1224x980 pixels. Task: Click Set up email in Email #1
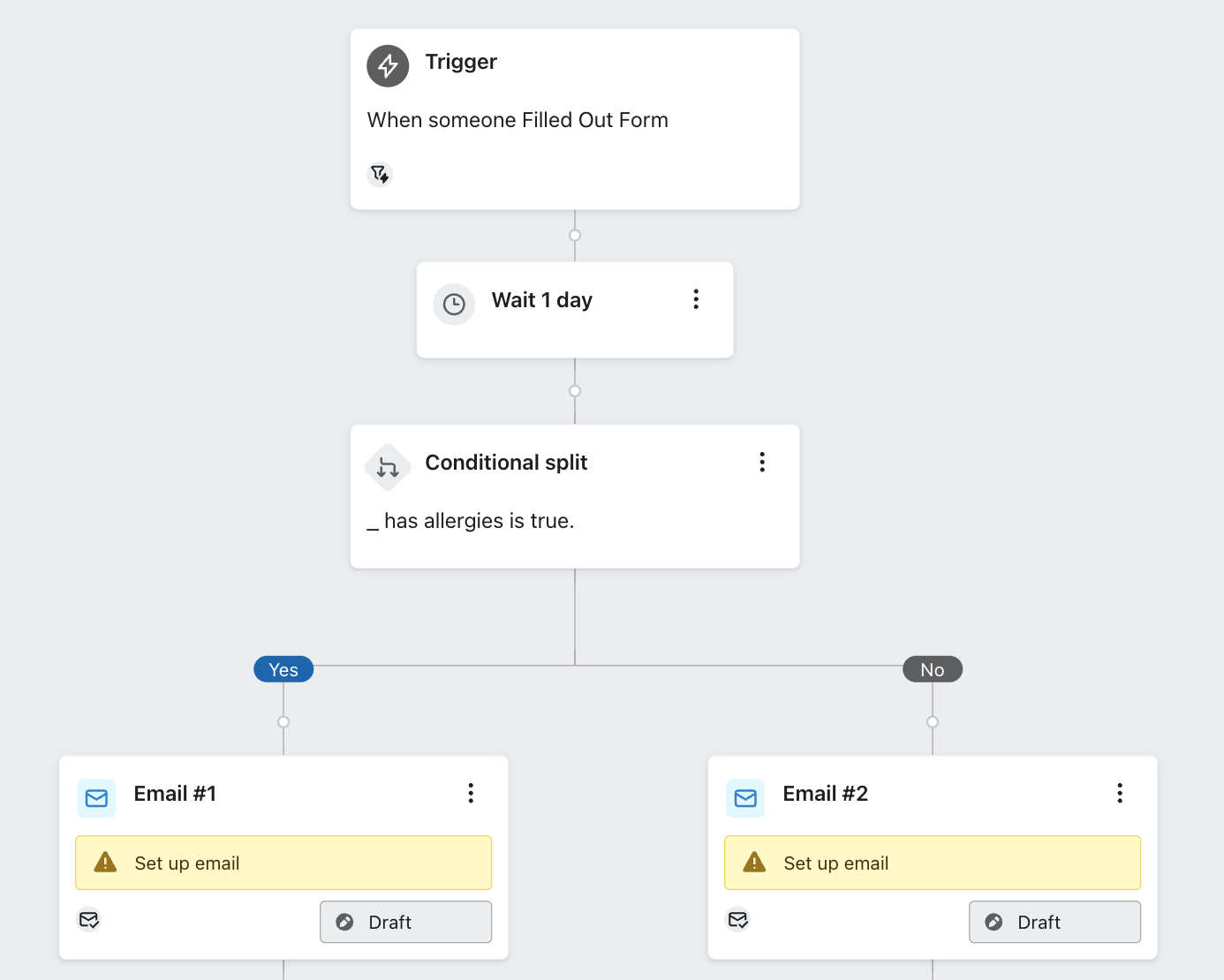[283, 863]
